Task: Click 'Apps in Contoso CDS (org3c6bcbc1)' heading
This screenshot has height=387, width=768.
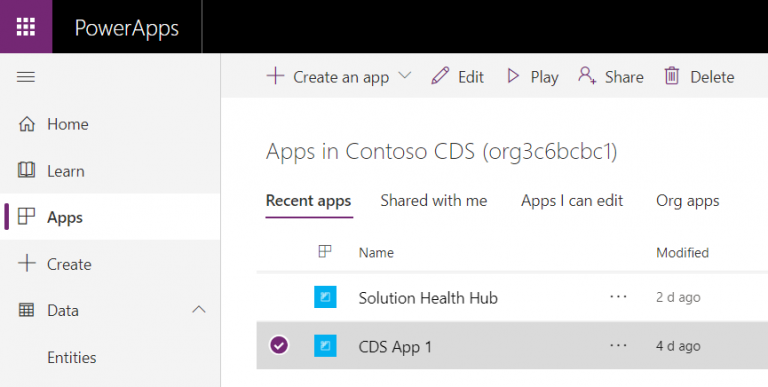Action: coord(441,151)
